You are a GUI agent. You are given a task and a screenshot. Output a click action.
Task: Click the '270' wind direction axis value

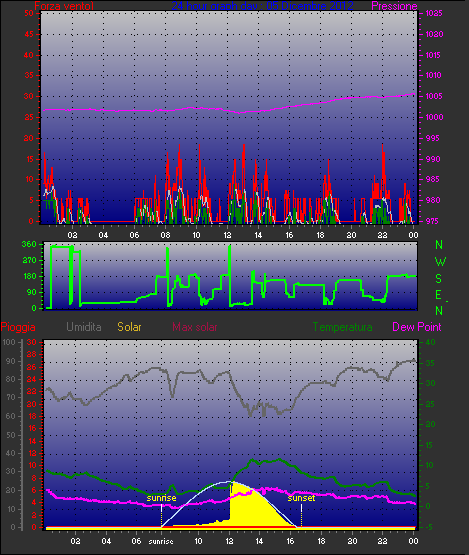(x=29, y=261)
